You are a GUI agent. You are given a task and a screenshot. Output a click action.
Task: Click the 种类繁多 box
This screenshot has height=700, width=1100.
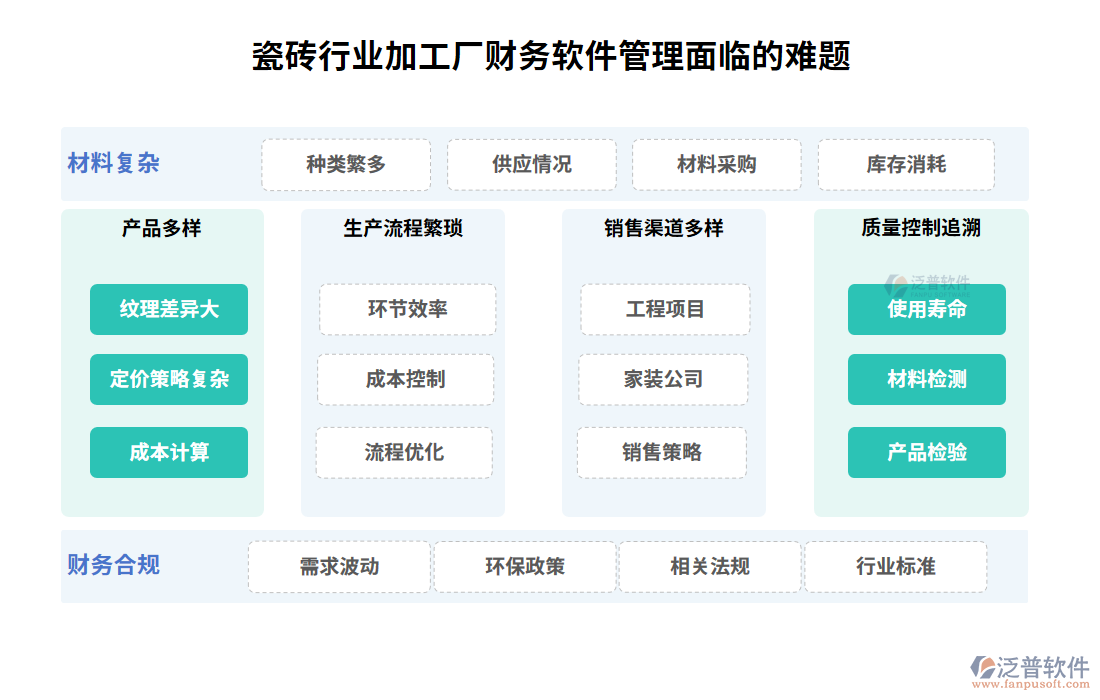(346, 164)
